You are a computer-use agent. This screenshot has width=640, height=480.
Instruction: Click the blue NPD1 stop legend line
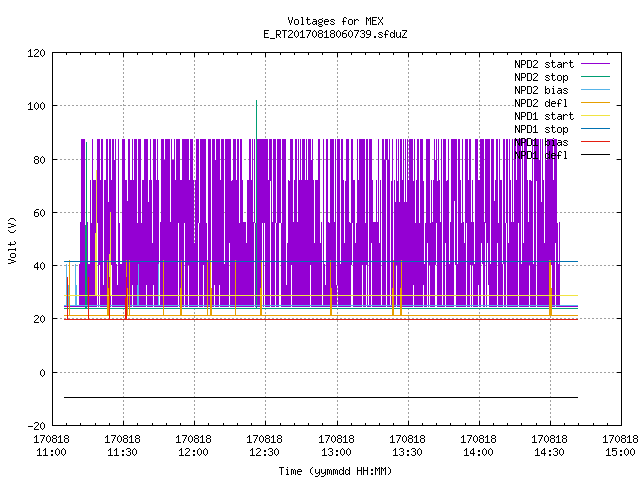(x=595, y=129)
